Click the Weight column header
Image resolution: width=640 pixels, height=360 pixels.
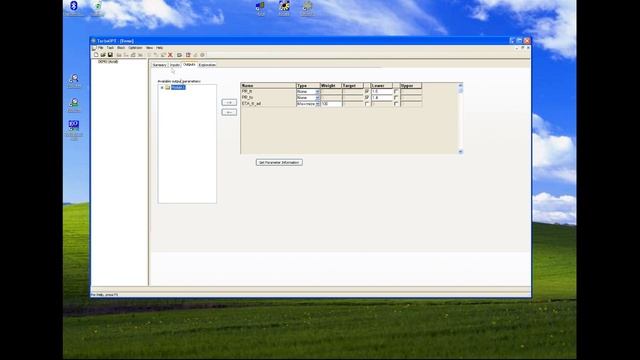coord(331,86)
